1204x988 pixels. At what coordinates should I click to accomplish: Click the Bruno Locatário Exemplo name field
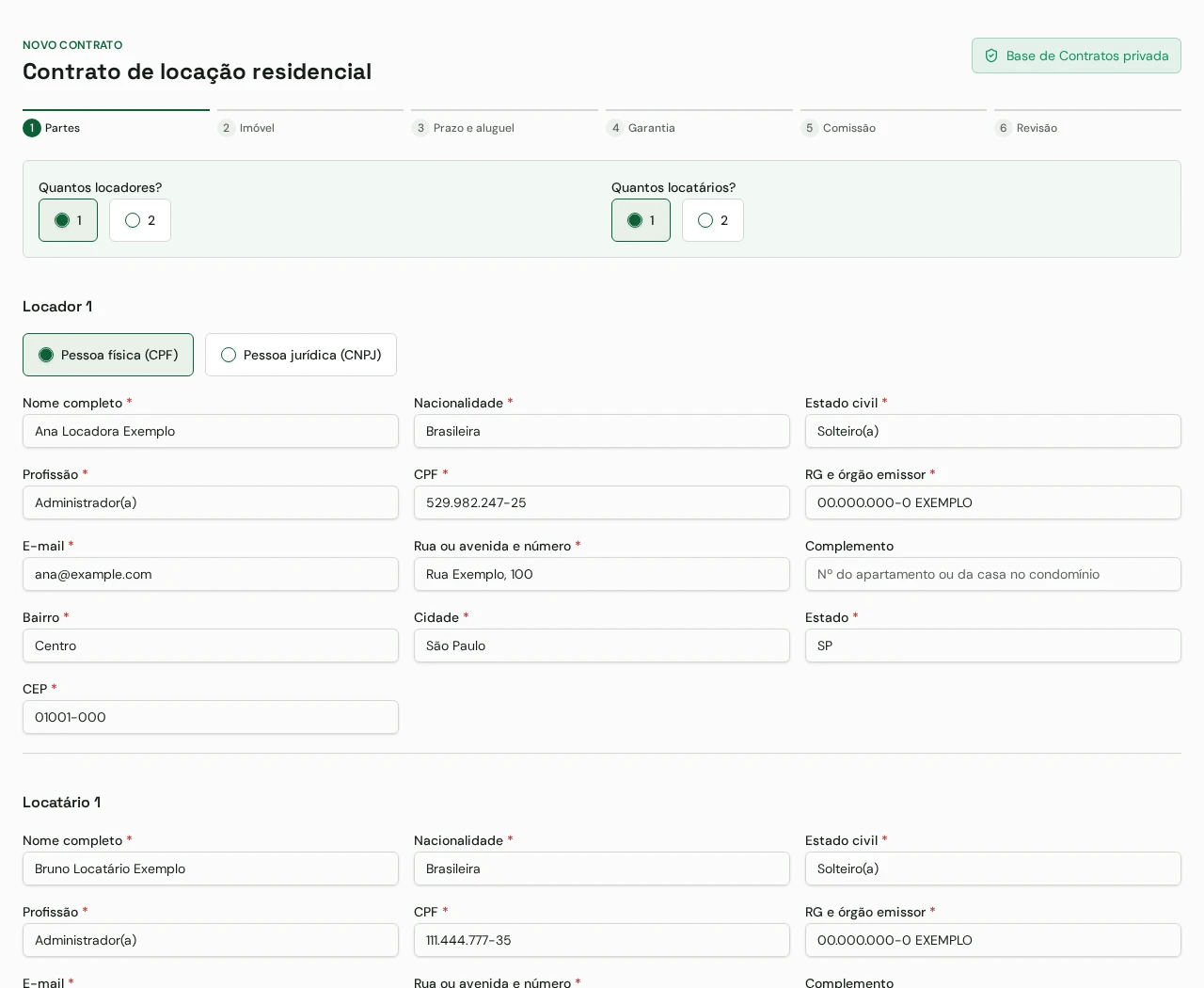211,868
